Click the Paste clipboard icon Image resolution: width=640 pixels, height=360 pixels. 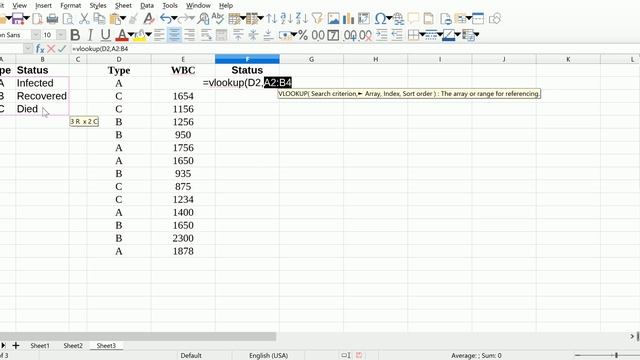[115, 19]
